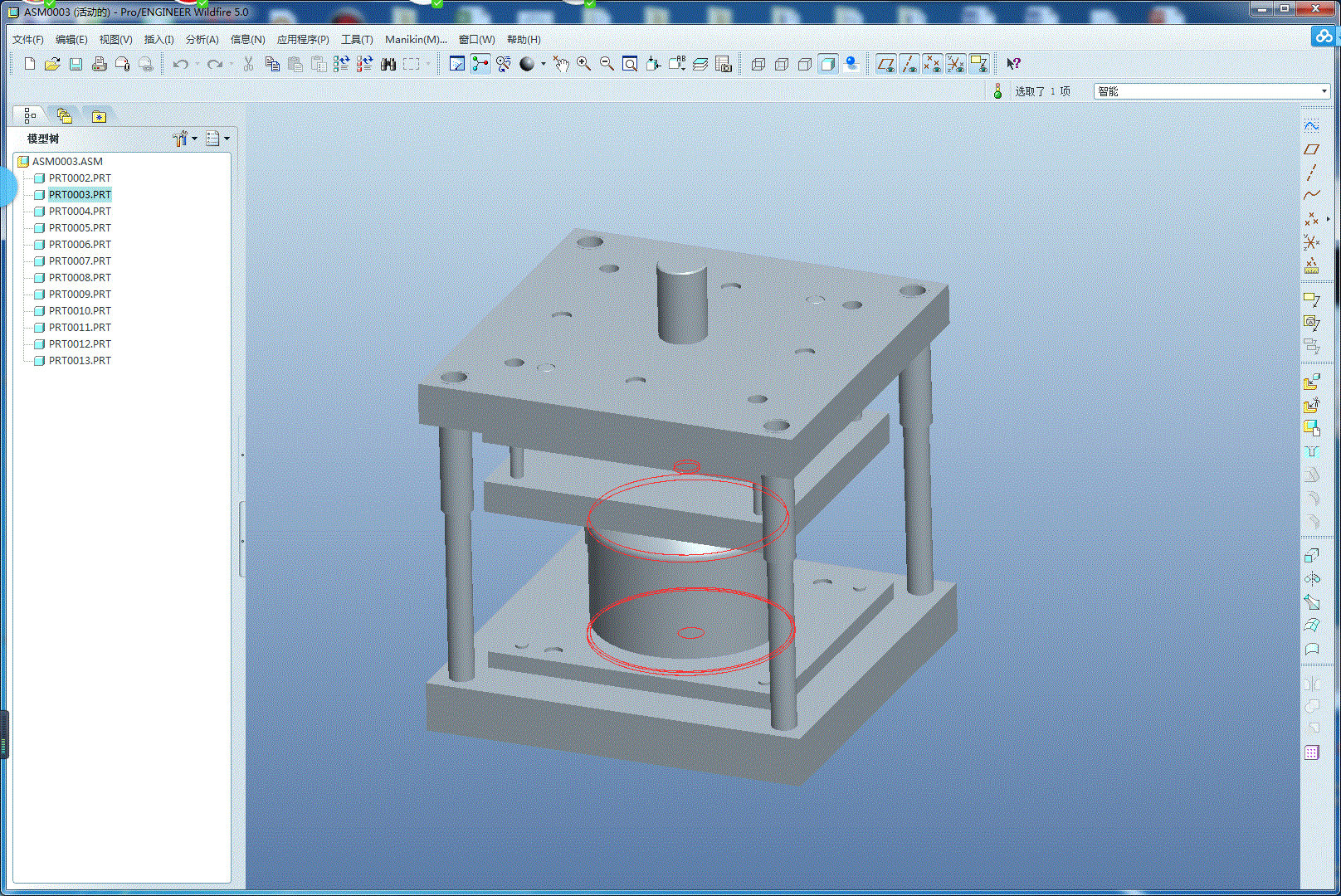
Task: Open the appearance gallery dropdown arrow
Action: point(544,64)
